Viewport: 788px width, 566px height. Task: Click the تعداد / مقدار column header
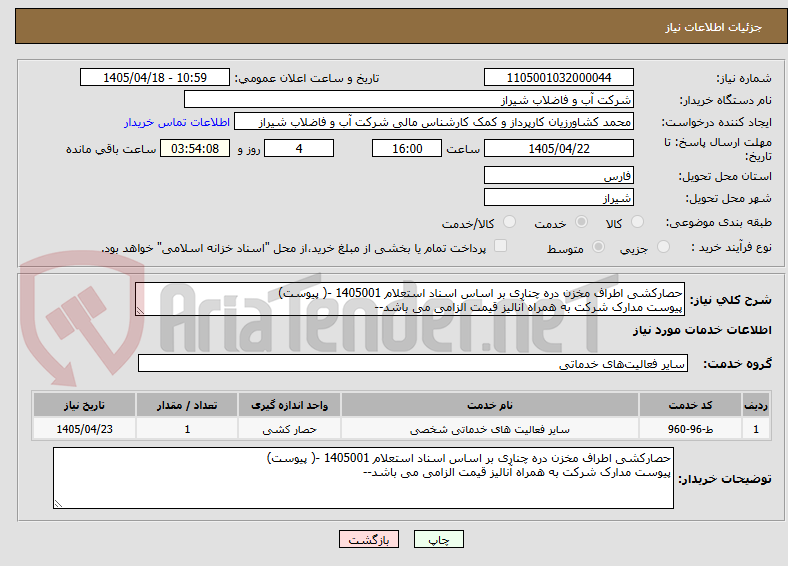click(x=187, y=405)
